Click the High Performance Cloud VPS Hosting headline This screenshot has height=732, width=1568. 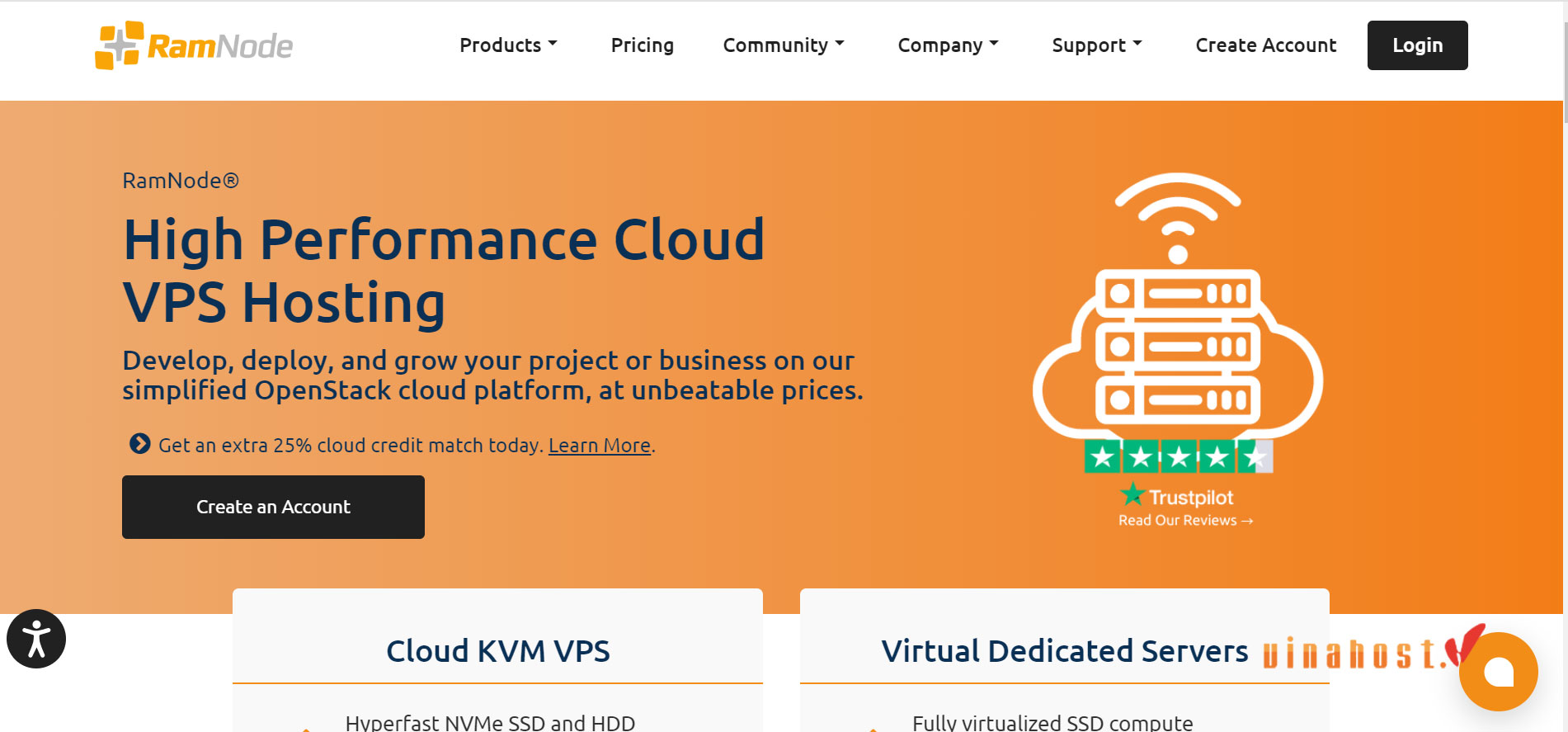[x=445, y=272]
